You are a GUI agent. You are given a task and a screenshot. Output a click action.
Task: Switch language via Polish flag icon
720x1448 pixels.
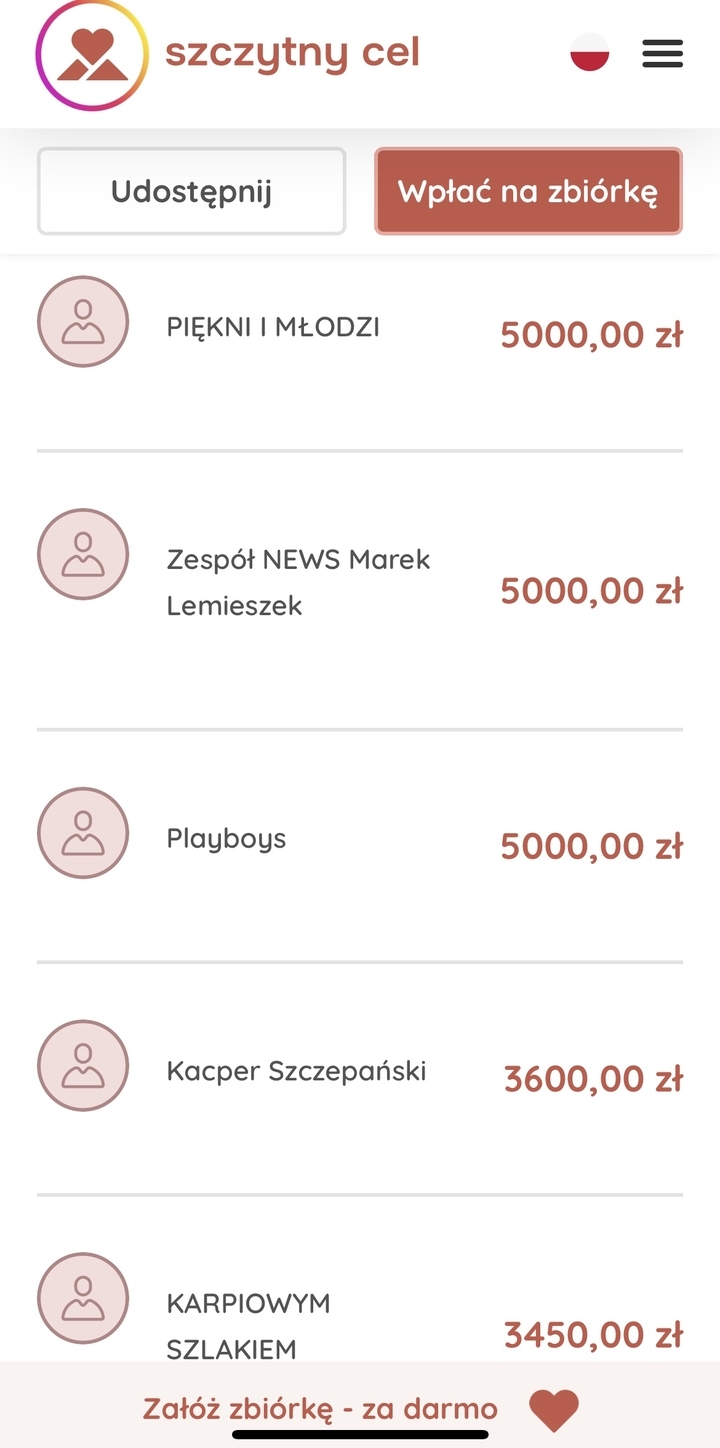point(589,52)
